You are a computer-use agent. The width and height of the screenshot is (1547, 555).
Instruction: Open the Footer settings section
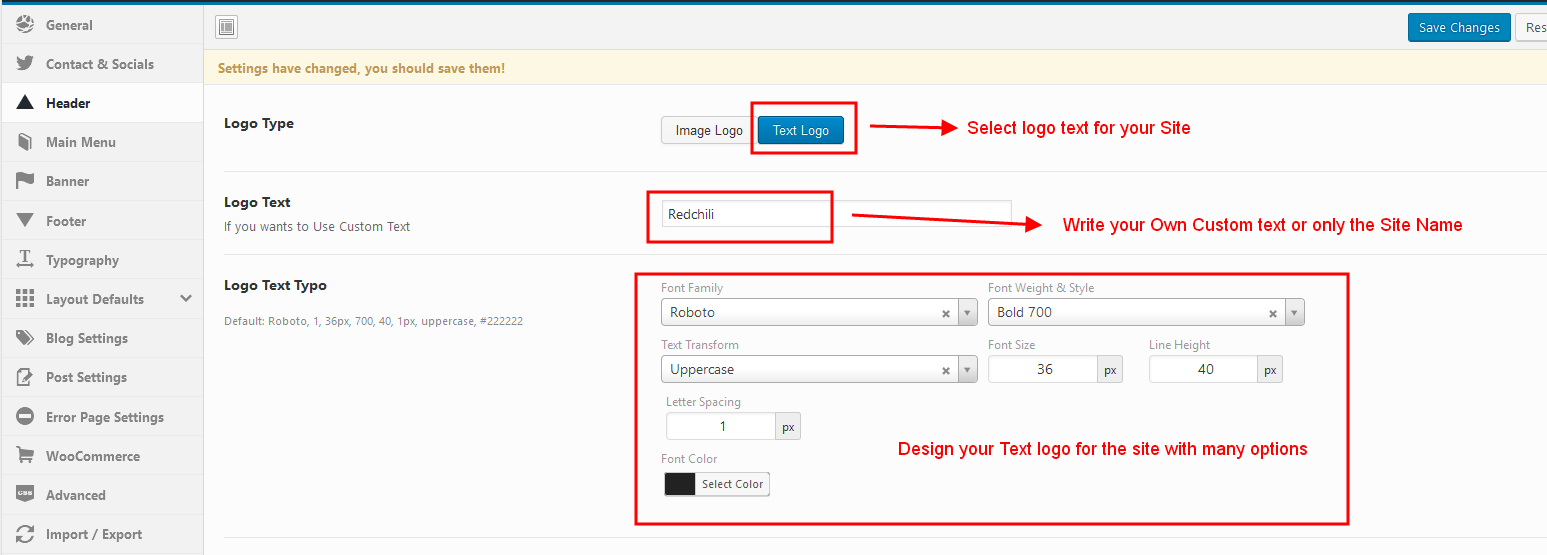pyautogui.click(x=102, y=221)
